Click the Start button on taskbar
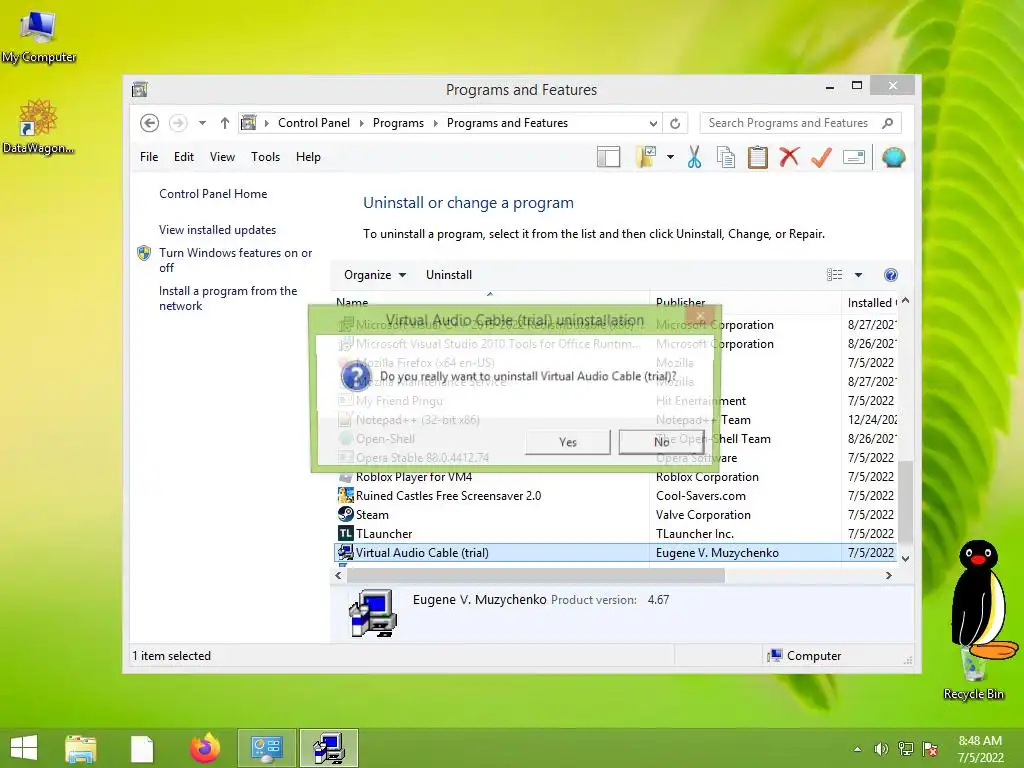The image size is (1024, 768). 24,748
